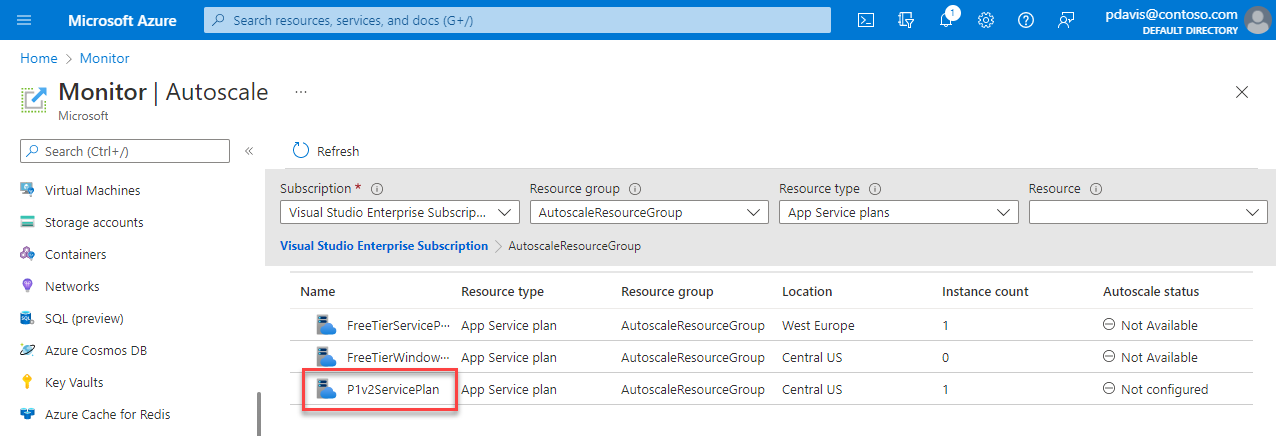1276x436 pixels.
Task: Collapse the left sidebar with the chevron
Action: click(249, 151)
